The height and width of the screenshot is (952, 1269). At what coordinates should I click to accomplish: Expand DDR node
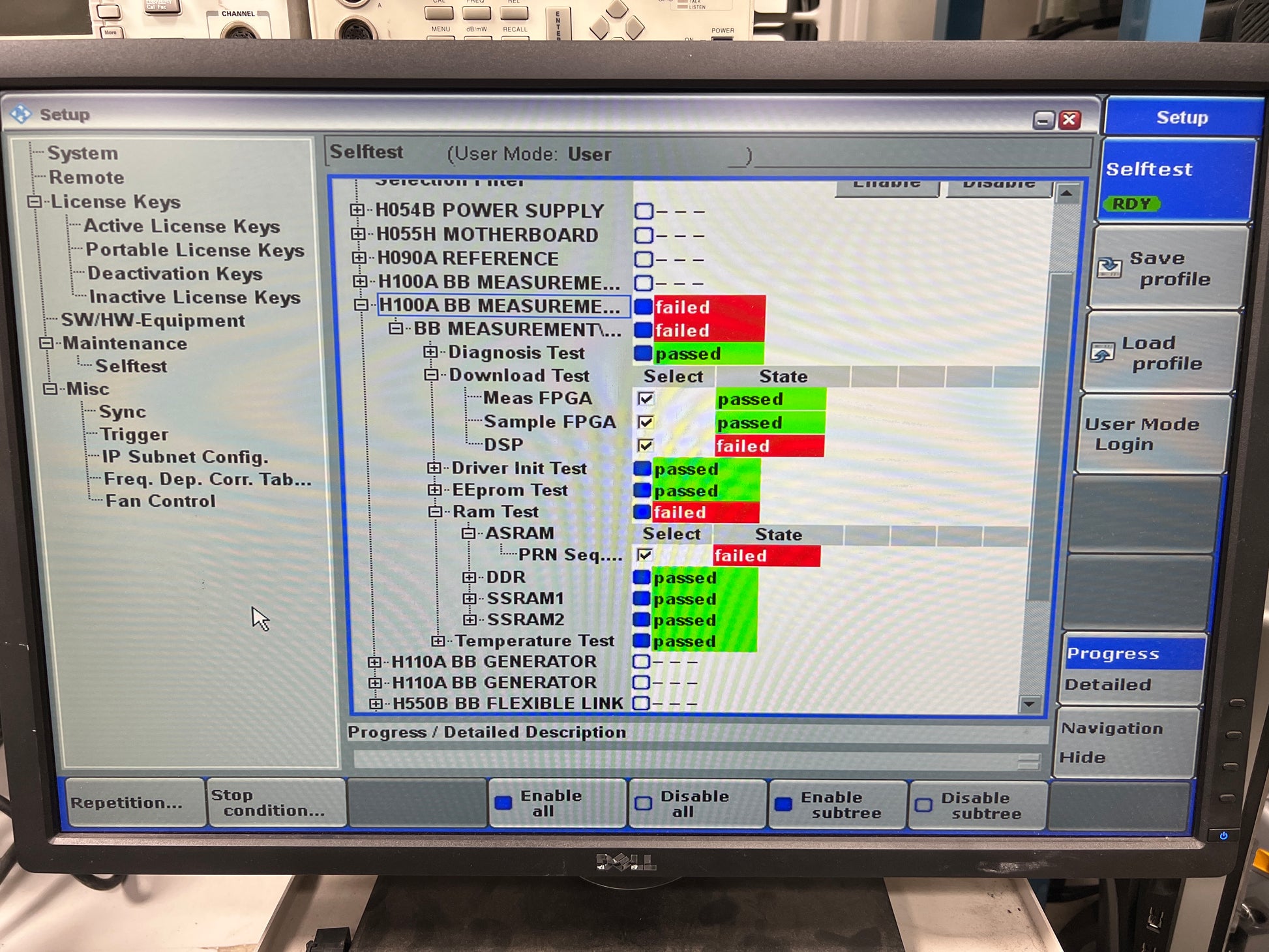coord(469,577)
